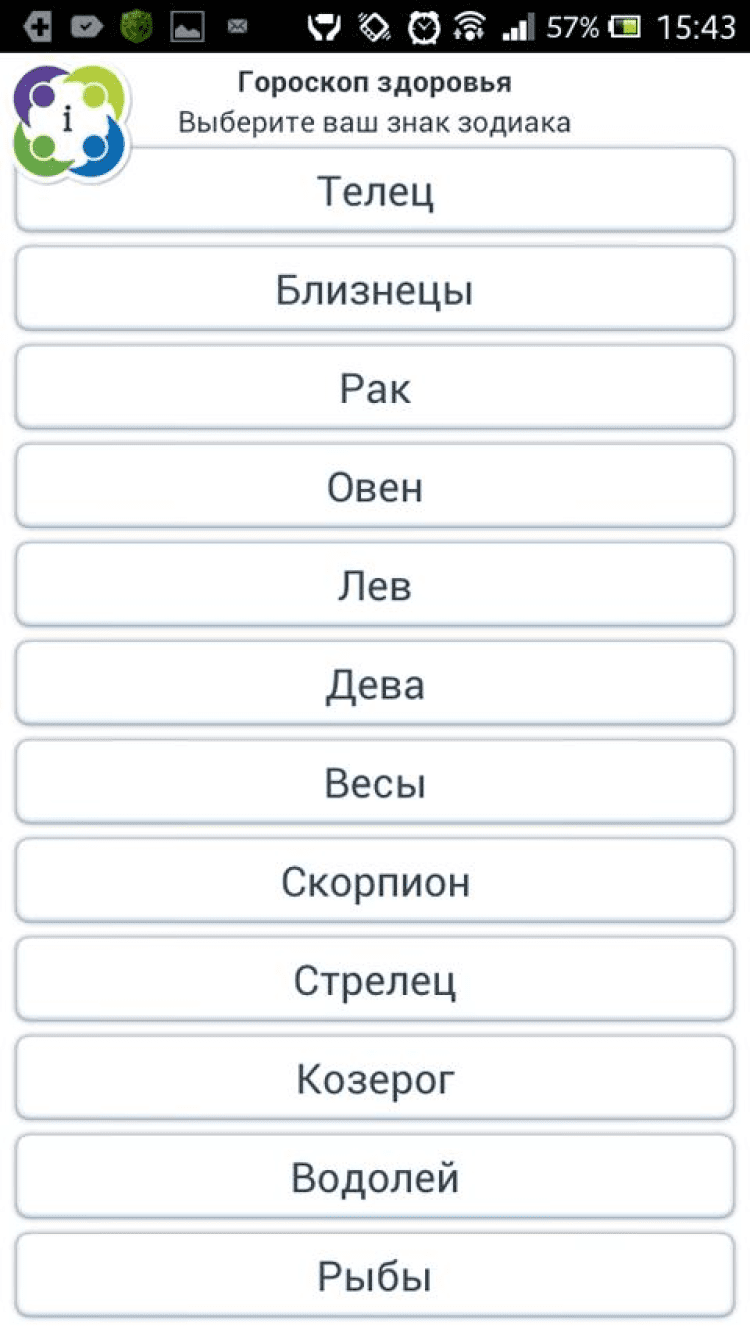Tap the screen rotation status icon

pos(375,27)
